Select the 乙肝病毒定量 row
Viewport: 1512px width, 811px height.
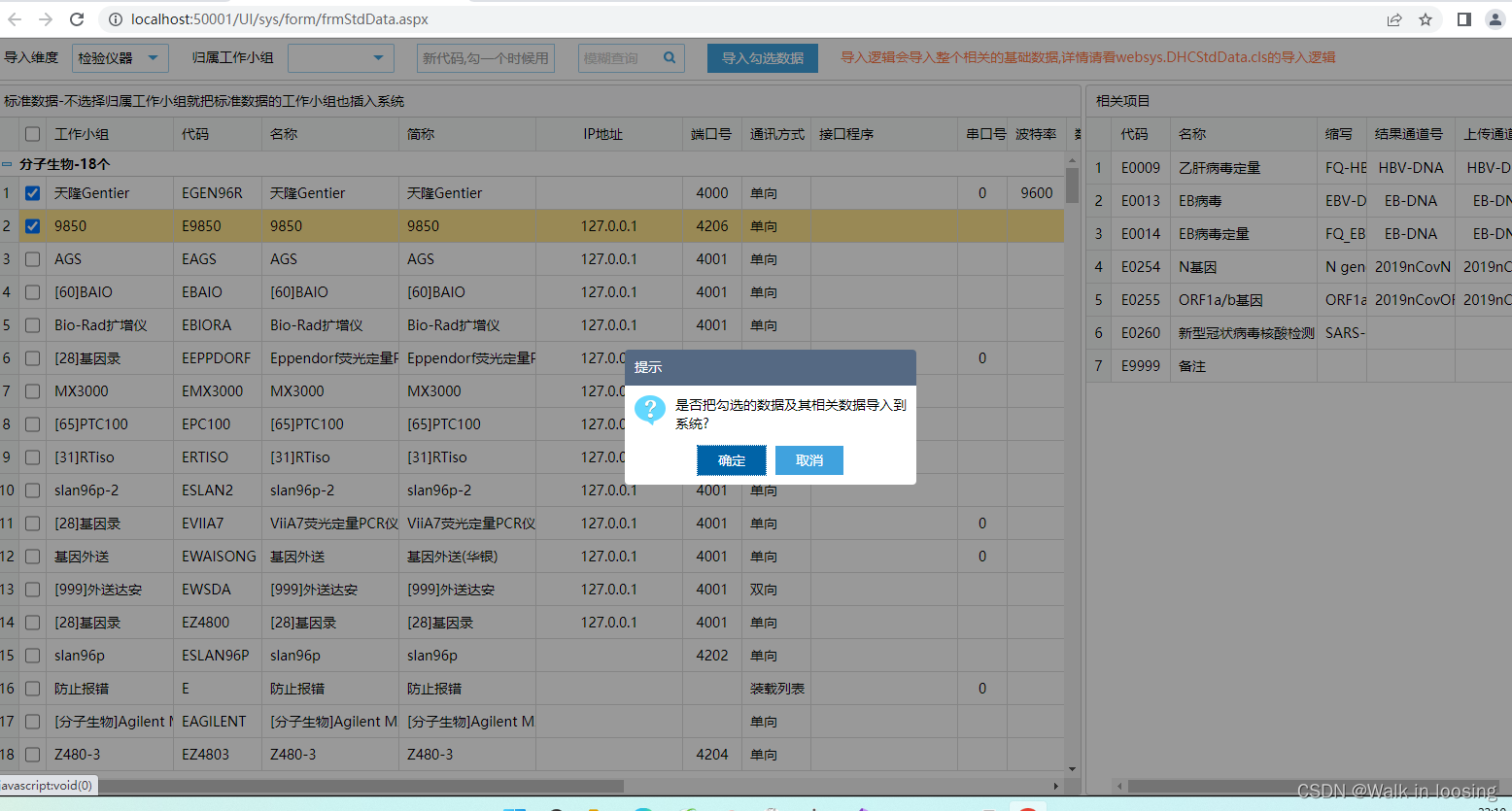pos(1299,168)
